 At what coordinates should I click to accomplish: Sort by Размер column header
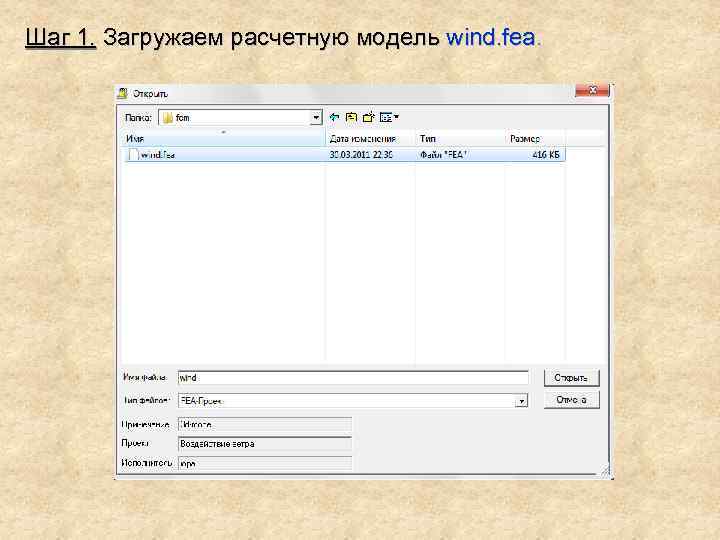535,139
